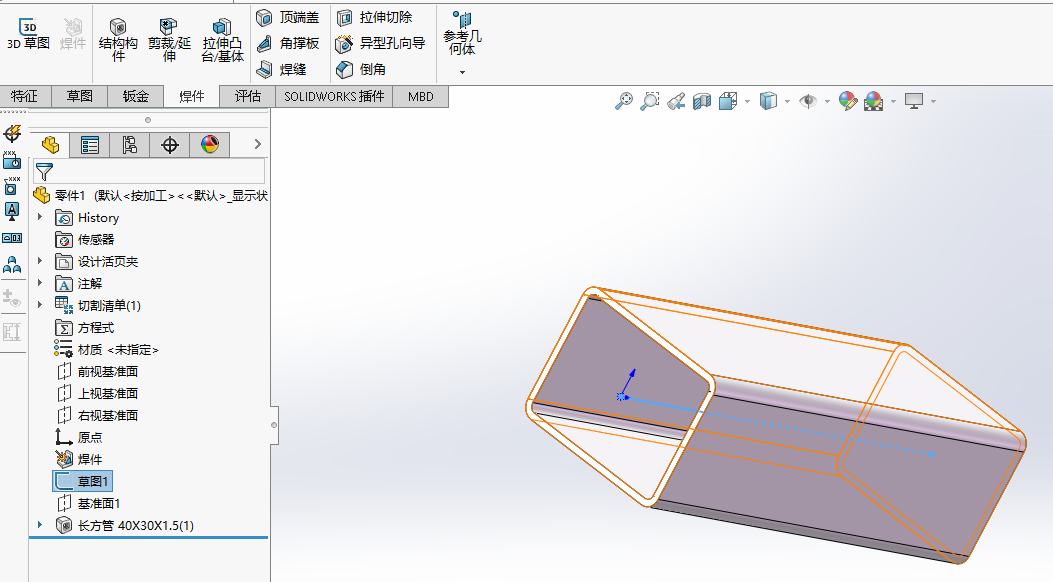Expand the 切割清单(1) cut list

pos(40,305)
